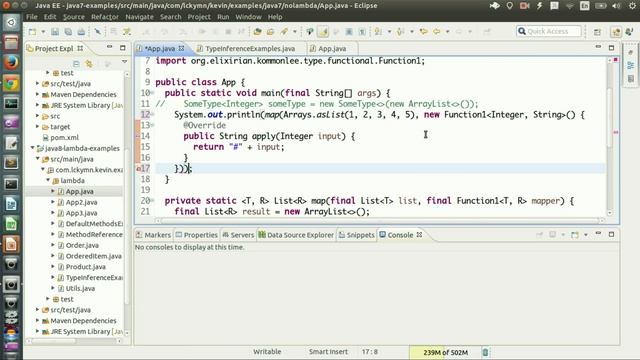This screenshot has height=360, width=640.
Task: Open the Run menu
Action: (x=223, y=17)
